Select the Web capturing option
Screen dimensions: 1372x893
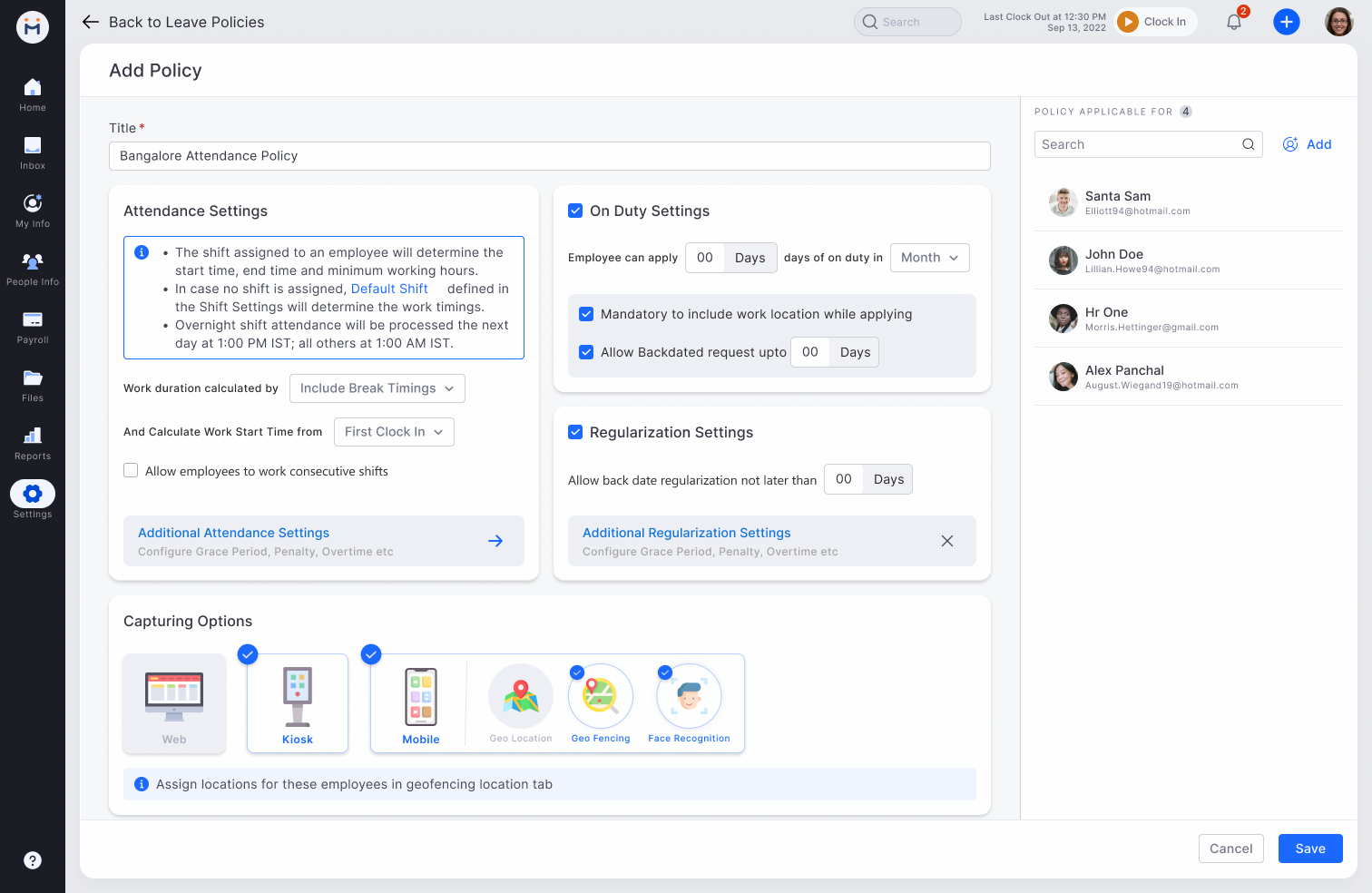tap(173, 703)
